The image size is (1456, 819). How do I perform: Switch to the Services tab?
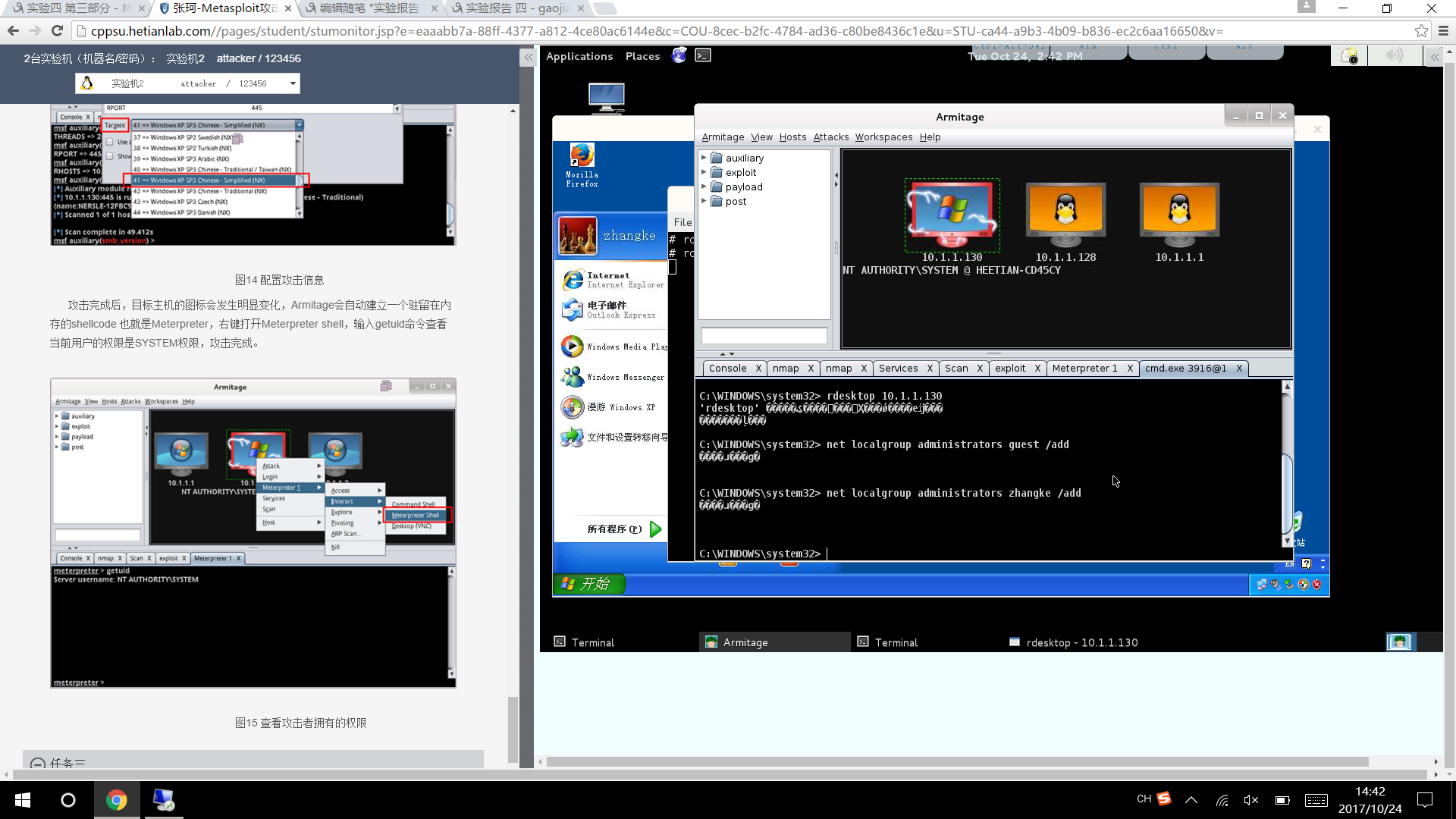point(898,368)
